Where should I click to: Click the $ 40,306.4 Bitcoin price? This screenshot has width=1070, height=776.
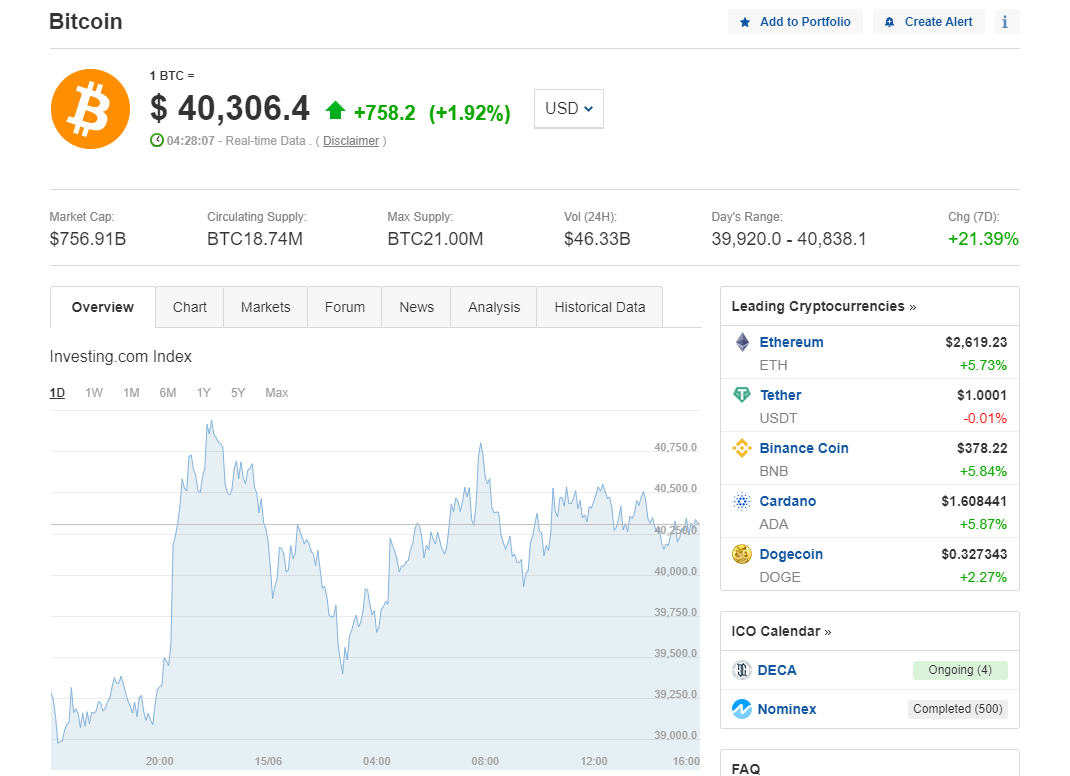pyautogui.click(x=230, y=109)
